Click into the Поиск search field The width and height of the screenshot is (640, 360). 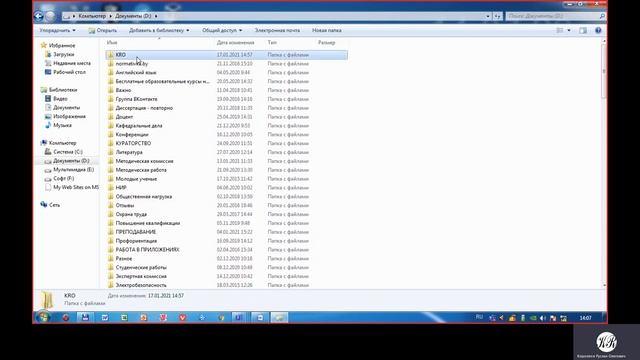[x=551, y=16]
